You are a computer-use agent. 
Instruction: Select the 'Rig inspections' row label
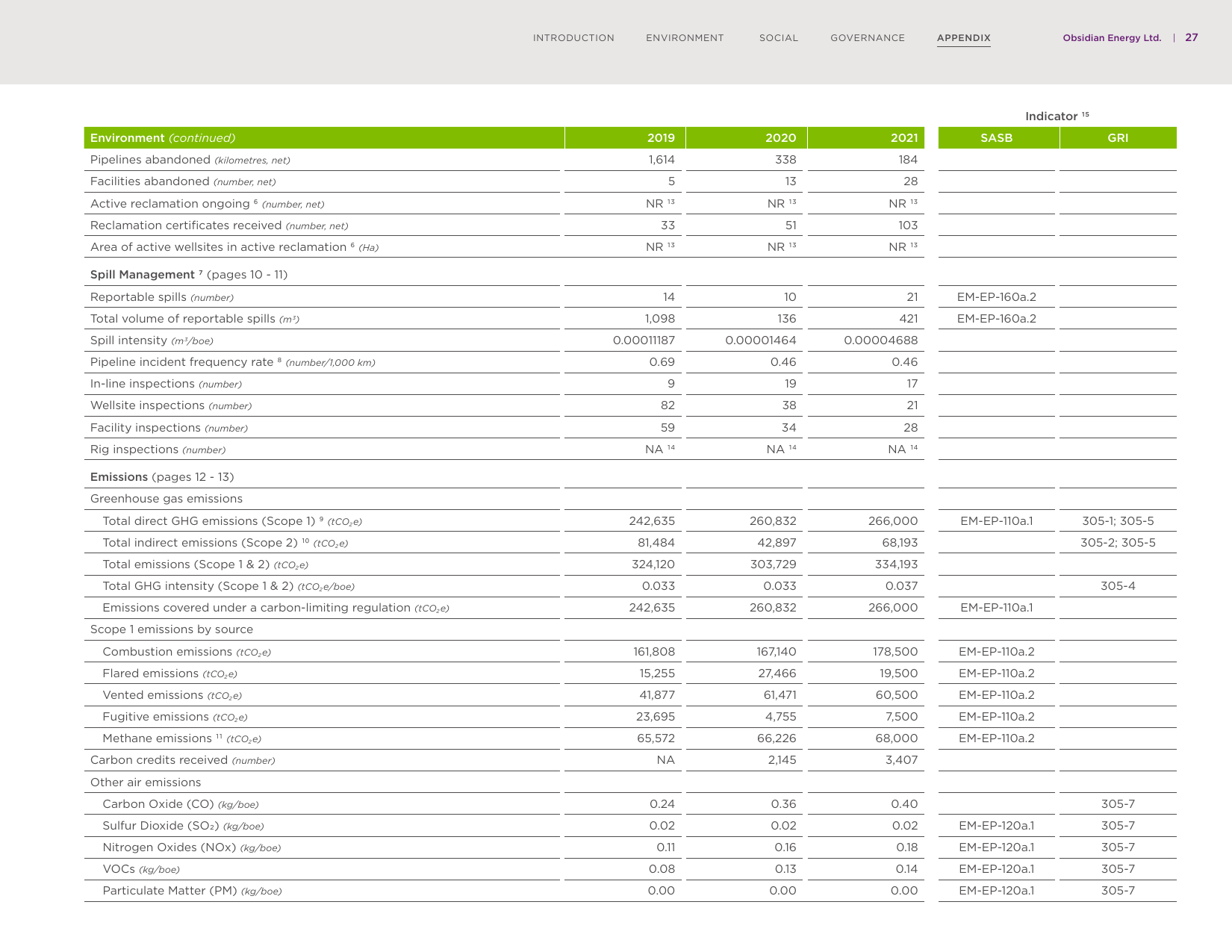[158, 449]
